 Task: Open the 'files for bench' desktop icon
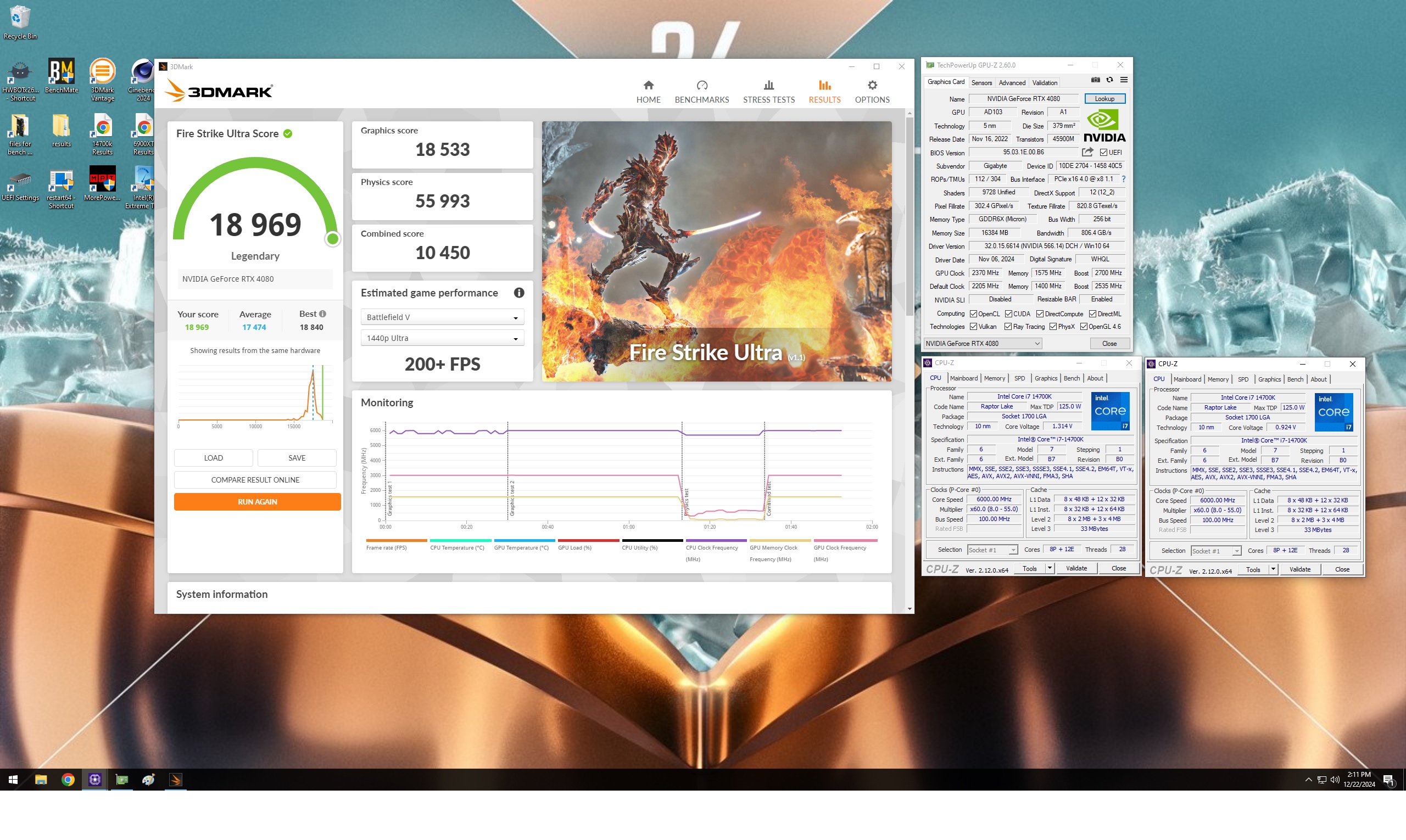click(x=20, y=134)
